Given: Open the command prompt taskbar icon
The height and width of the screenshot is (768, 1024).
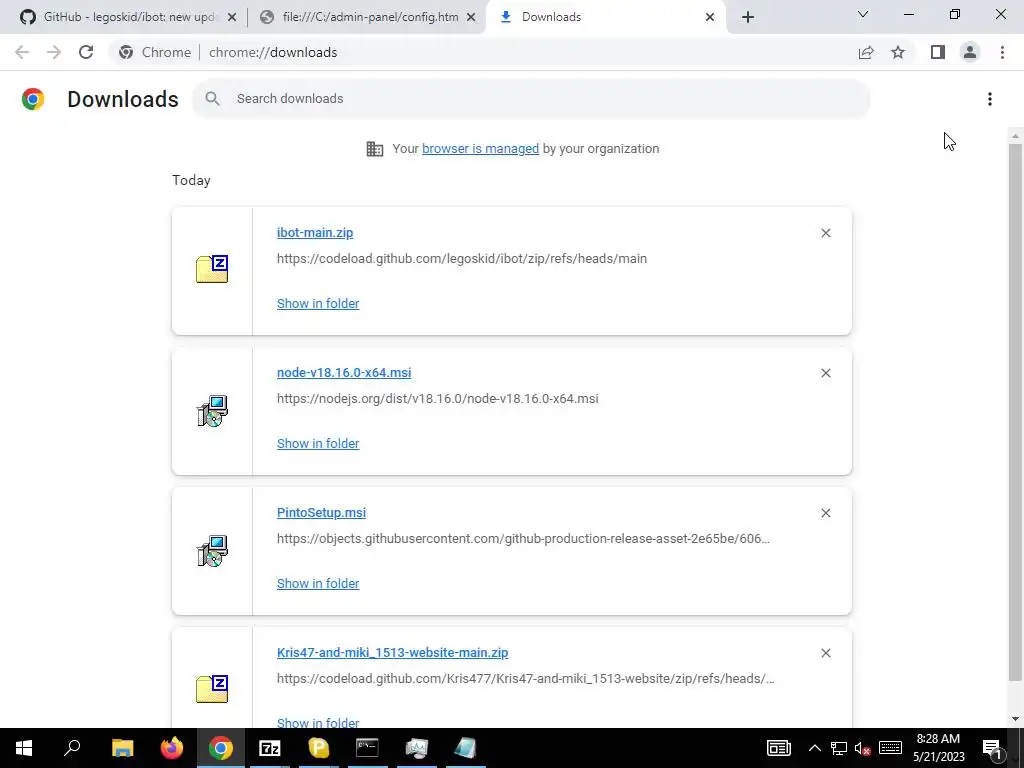Looking at the screenshot, I should pos(367,748).
